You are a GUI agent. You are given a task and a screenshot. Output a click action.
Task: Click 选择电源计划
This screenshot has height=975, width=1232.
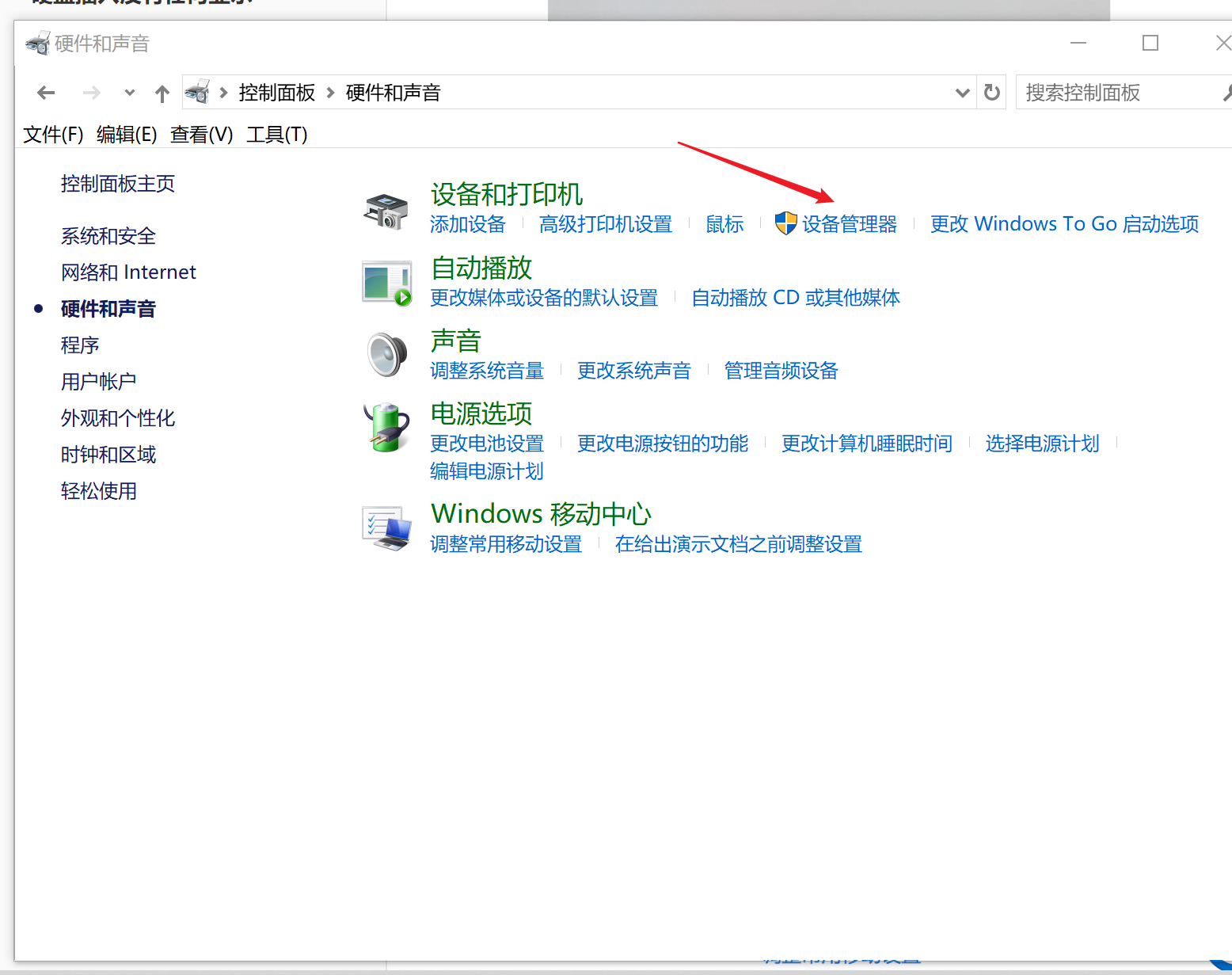coord(1043,444)
